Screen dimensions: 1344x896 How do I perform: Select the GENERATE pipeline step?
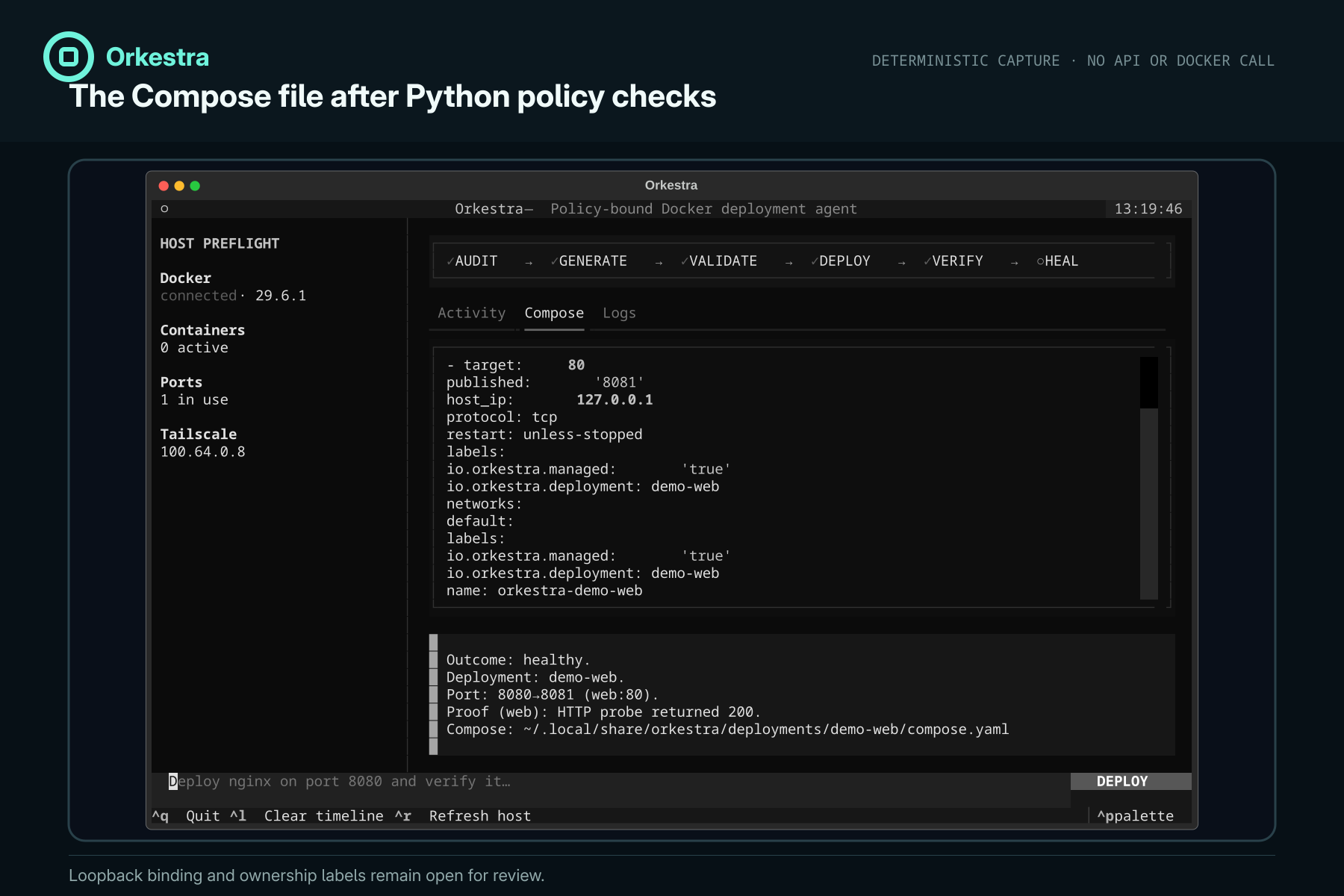(588, 261)
